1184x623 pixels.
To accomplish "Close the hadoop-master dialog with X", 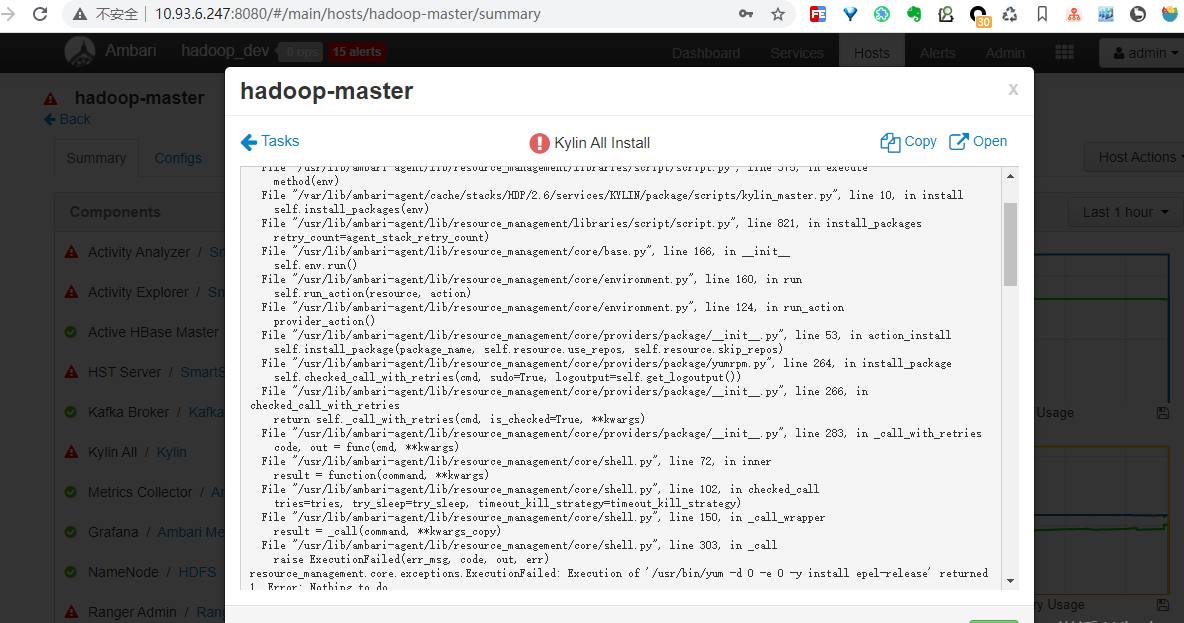I will tap(1013, 90).
